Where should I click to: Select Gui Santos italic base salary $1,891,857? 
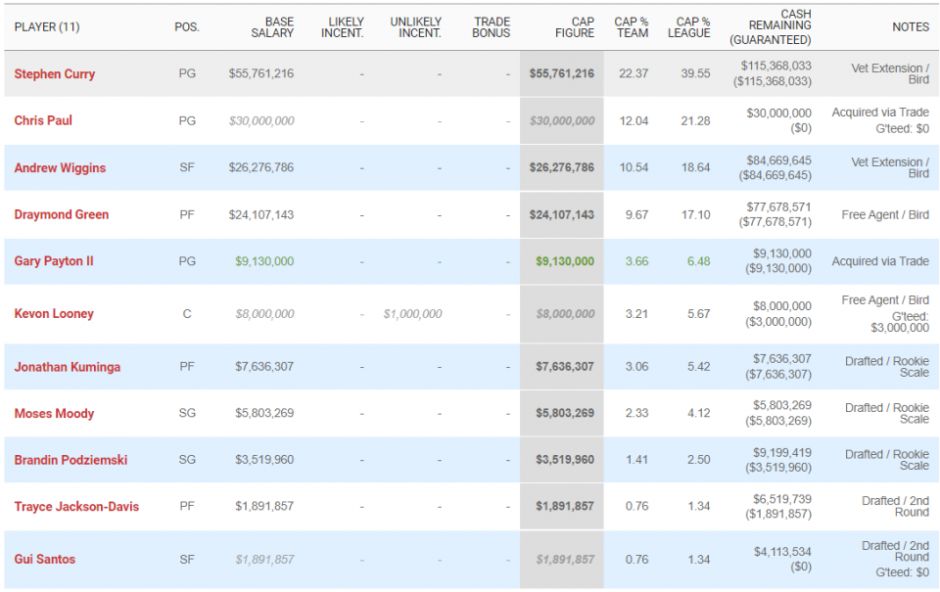coord(264,560)
